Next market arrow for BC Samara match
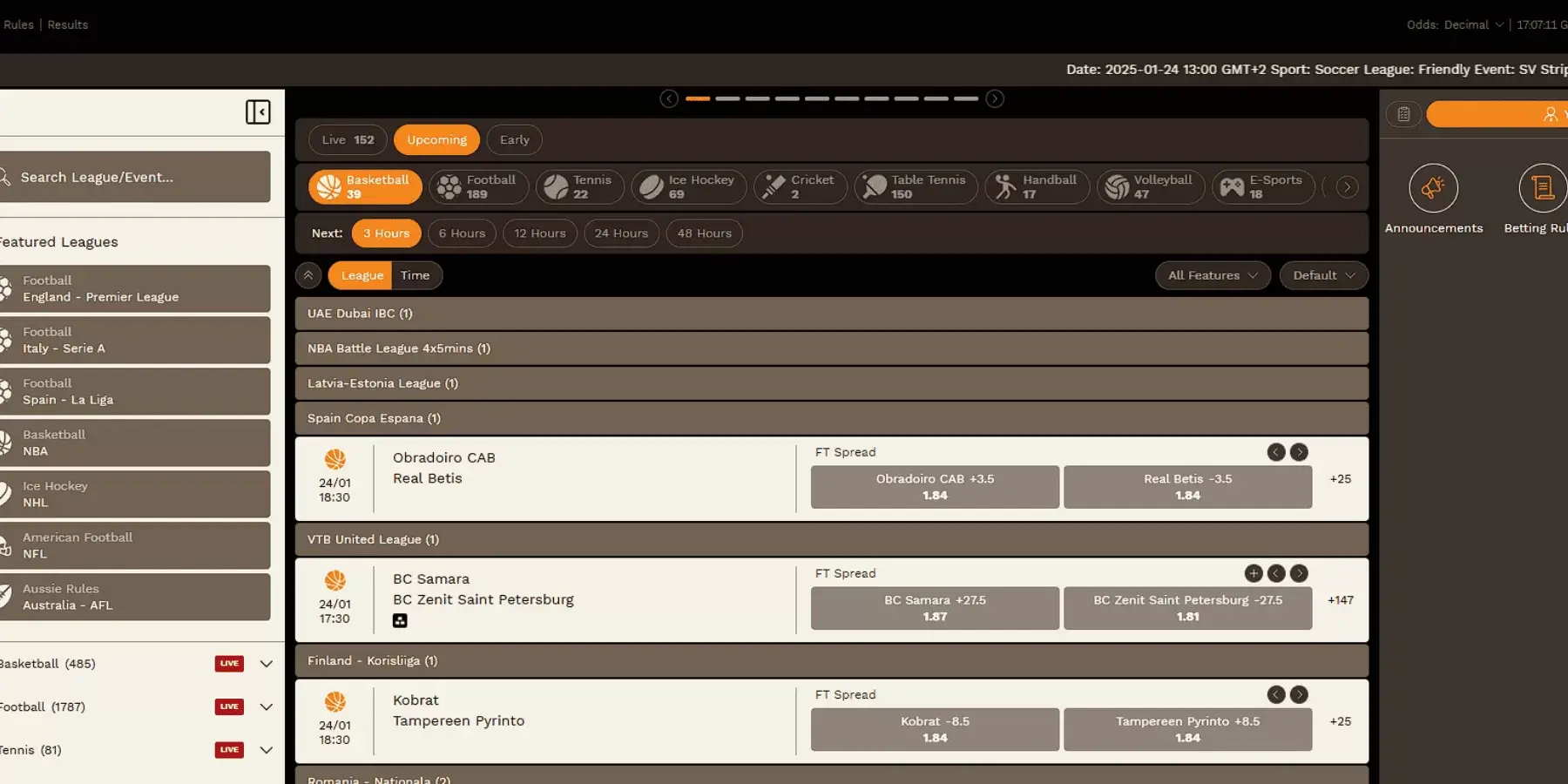The image size is (1568, 784). (1299, 573)
